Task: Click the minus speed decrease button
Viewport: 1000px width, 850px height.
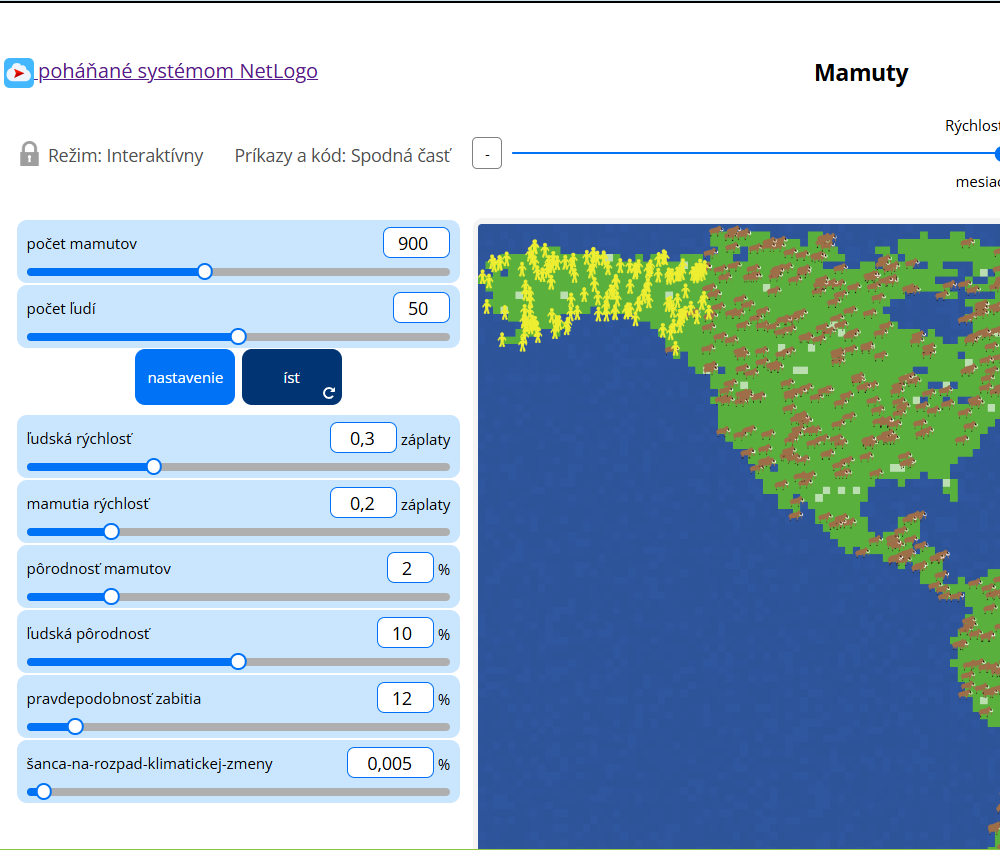Action: (x=487, y=154)
